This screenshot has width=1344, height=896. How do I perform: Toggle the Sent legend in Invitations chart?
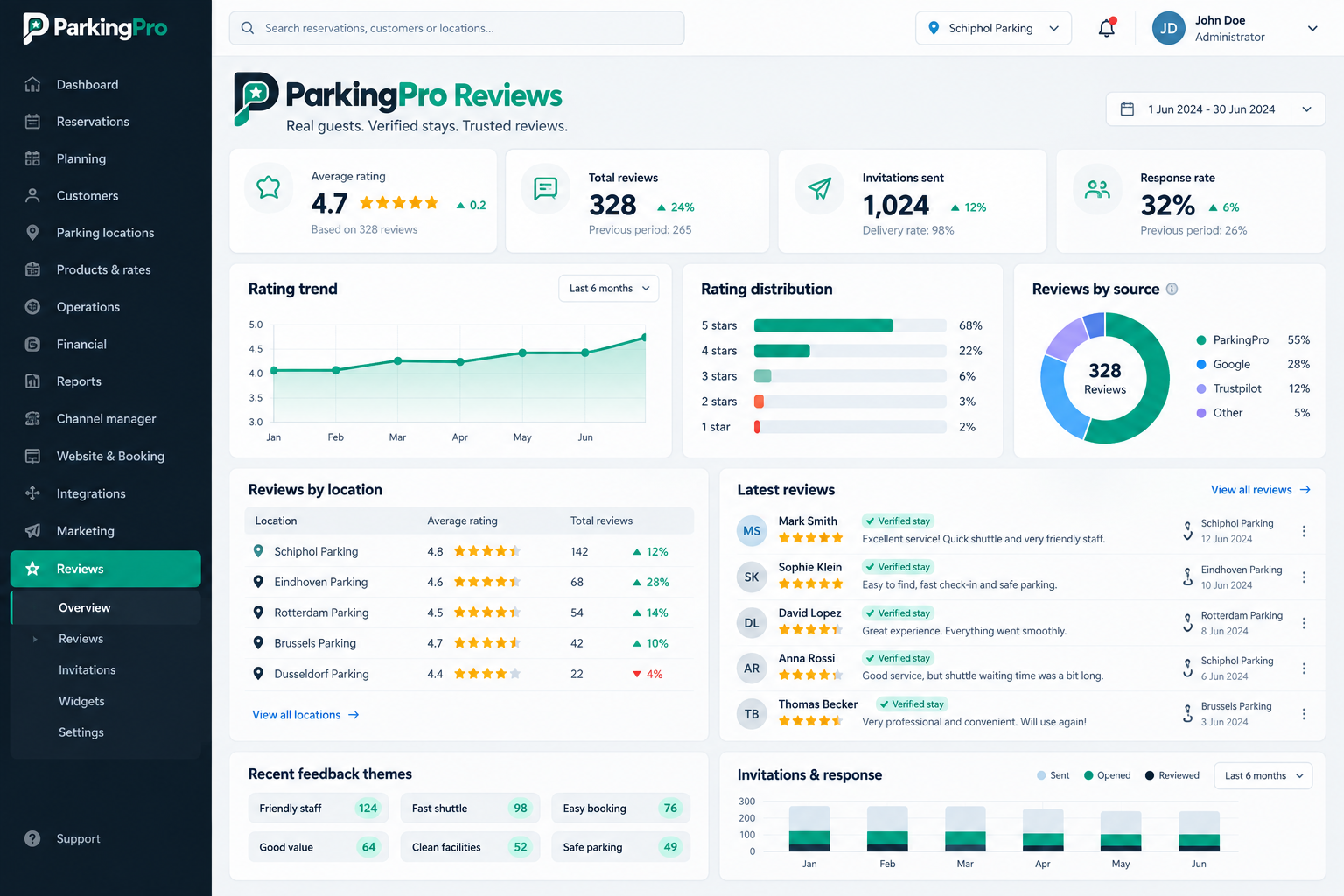pos(1053,775)
